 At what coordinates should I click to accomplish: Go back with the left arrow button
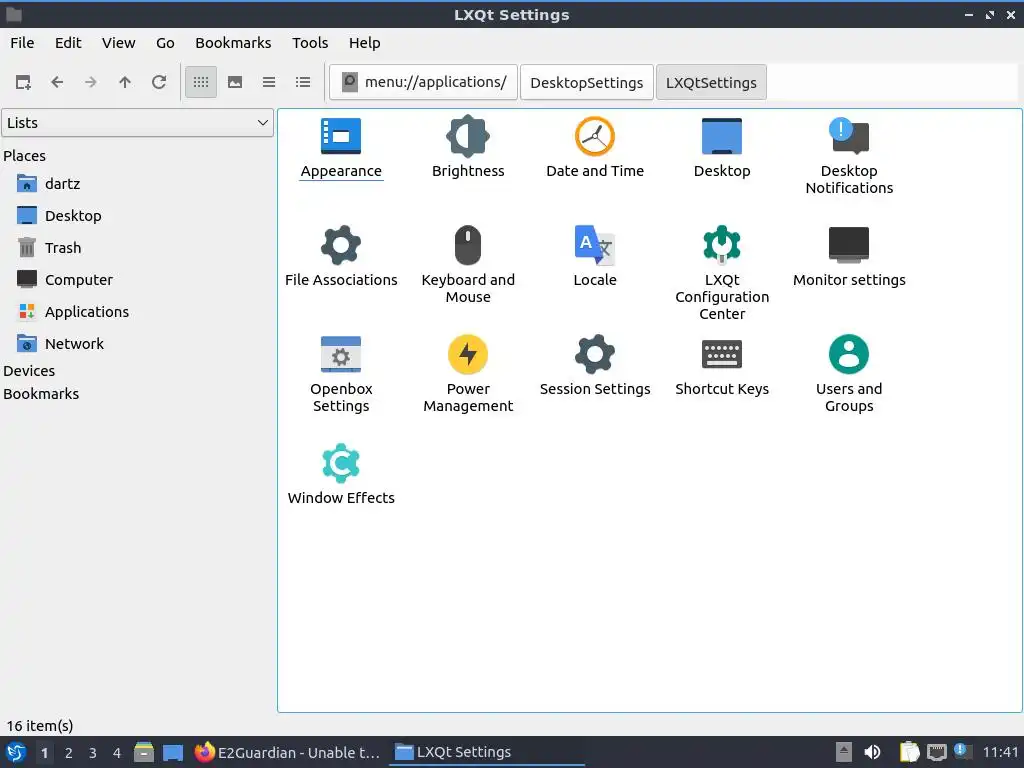(57, 82)
